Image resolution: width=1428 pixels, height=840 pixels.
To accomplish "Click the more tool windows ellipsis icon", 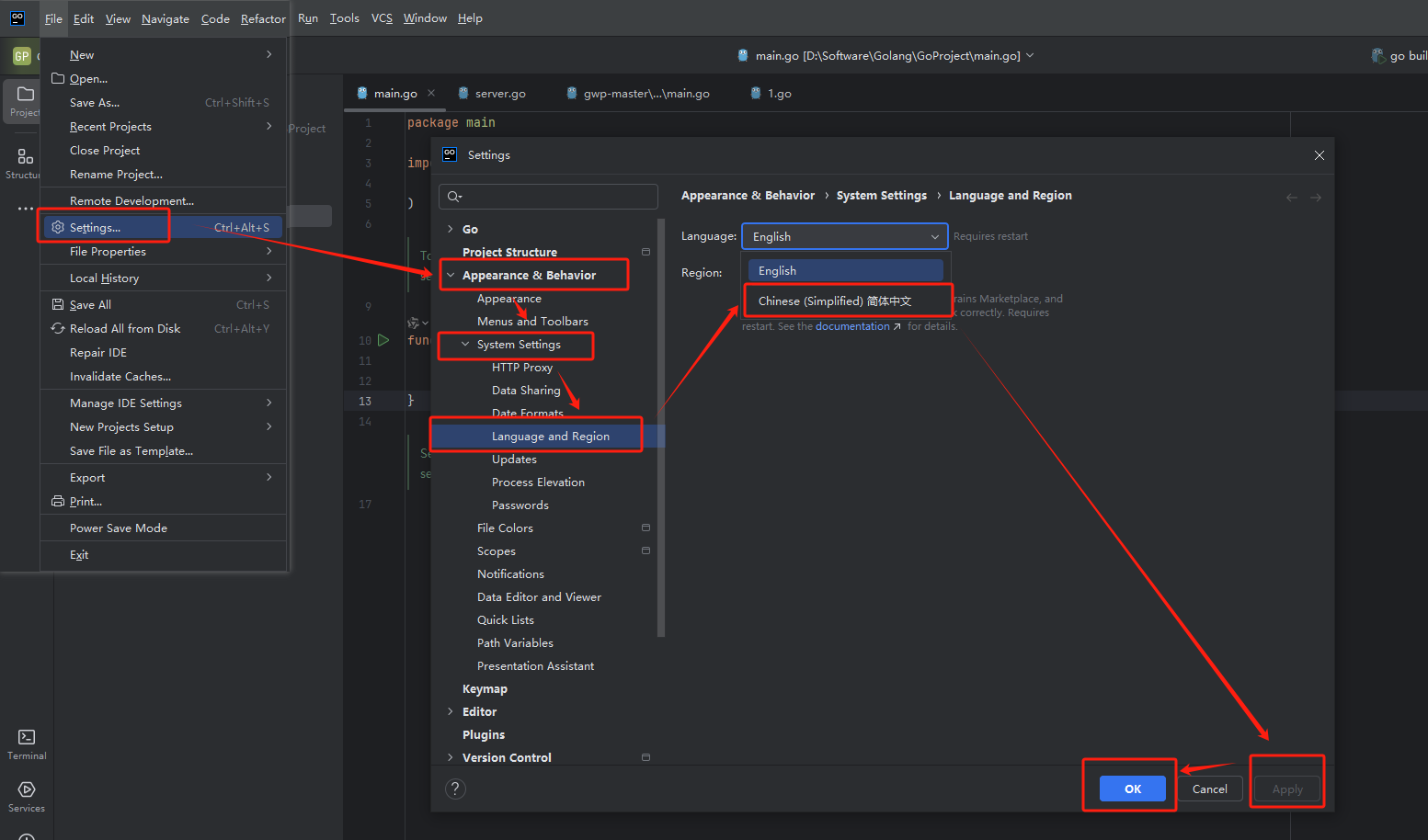I will coord(25,209).
